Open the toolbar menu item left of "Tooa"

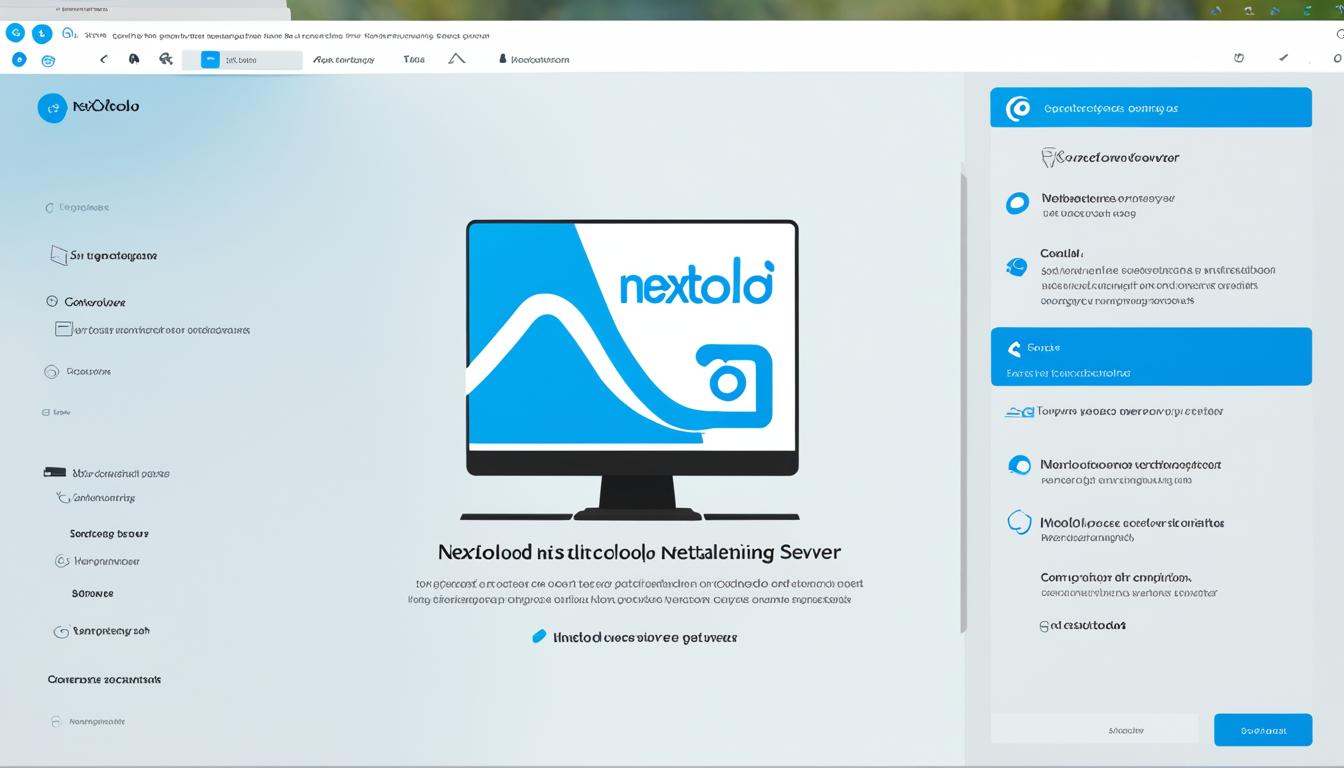343,59
